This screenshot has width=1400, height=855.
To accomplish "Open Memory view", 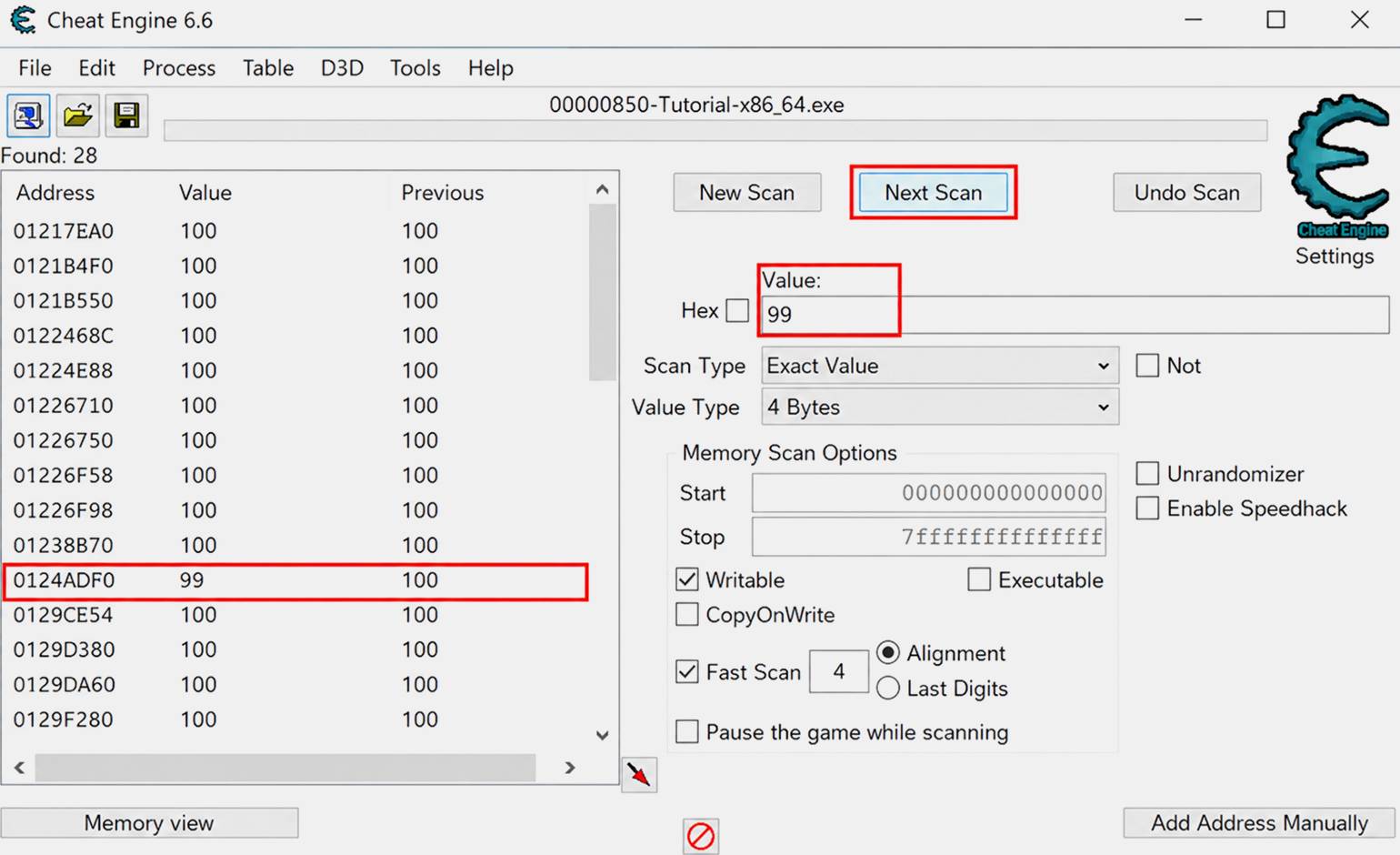I will tap(149, 823).
